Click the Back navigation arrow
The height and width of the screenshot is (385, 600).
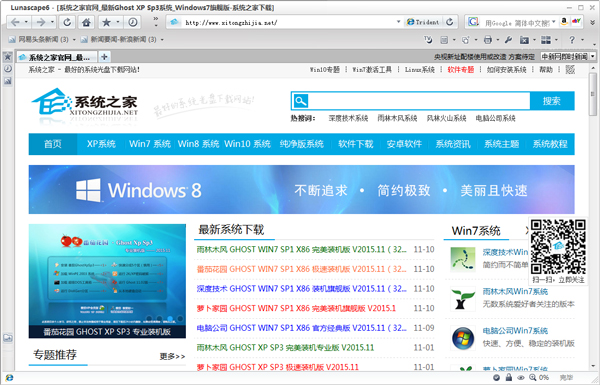click(15, 22)
